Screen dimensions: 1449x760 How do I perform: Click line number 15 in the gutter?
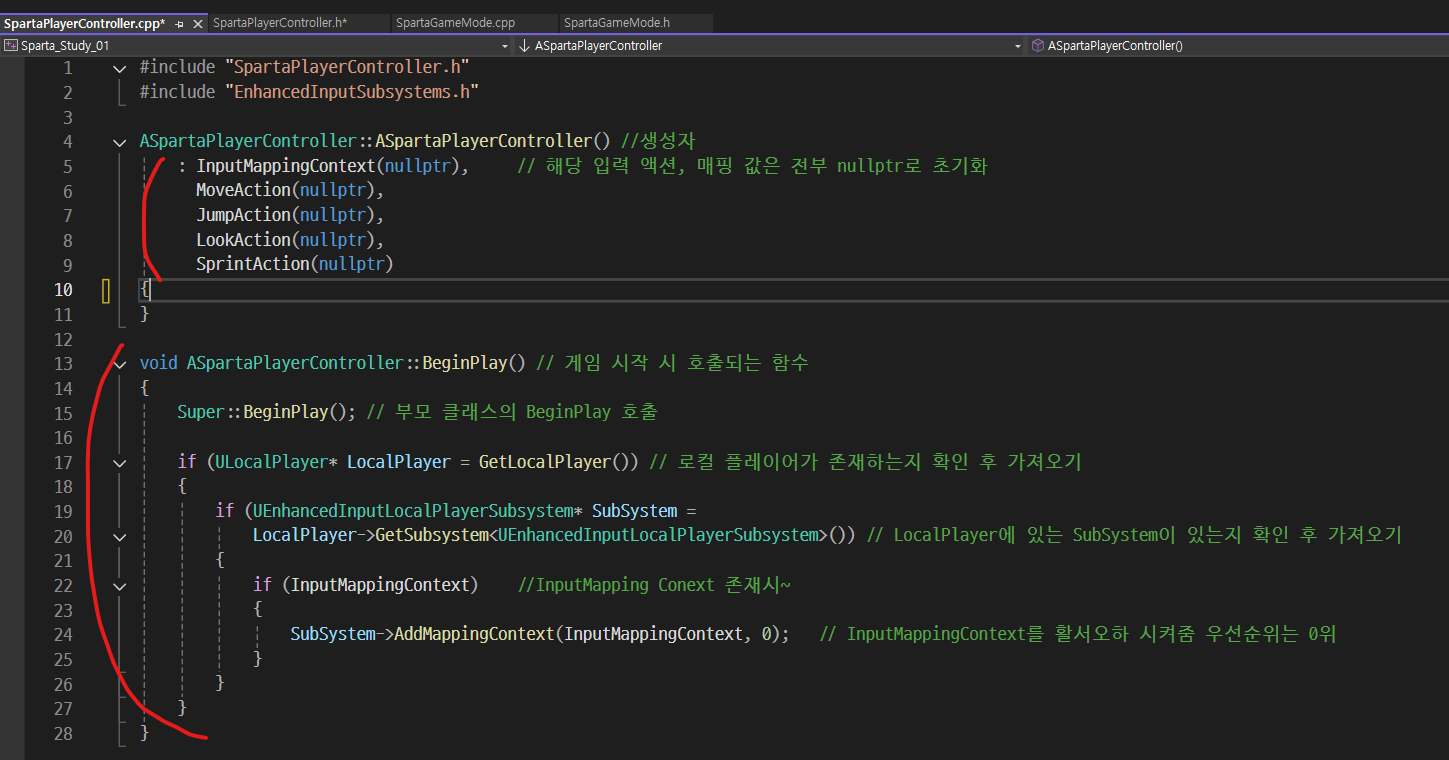(63, 413)
